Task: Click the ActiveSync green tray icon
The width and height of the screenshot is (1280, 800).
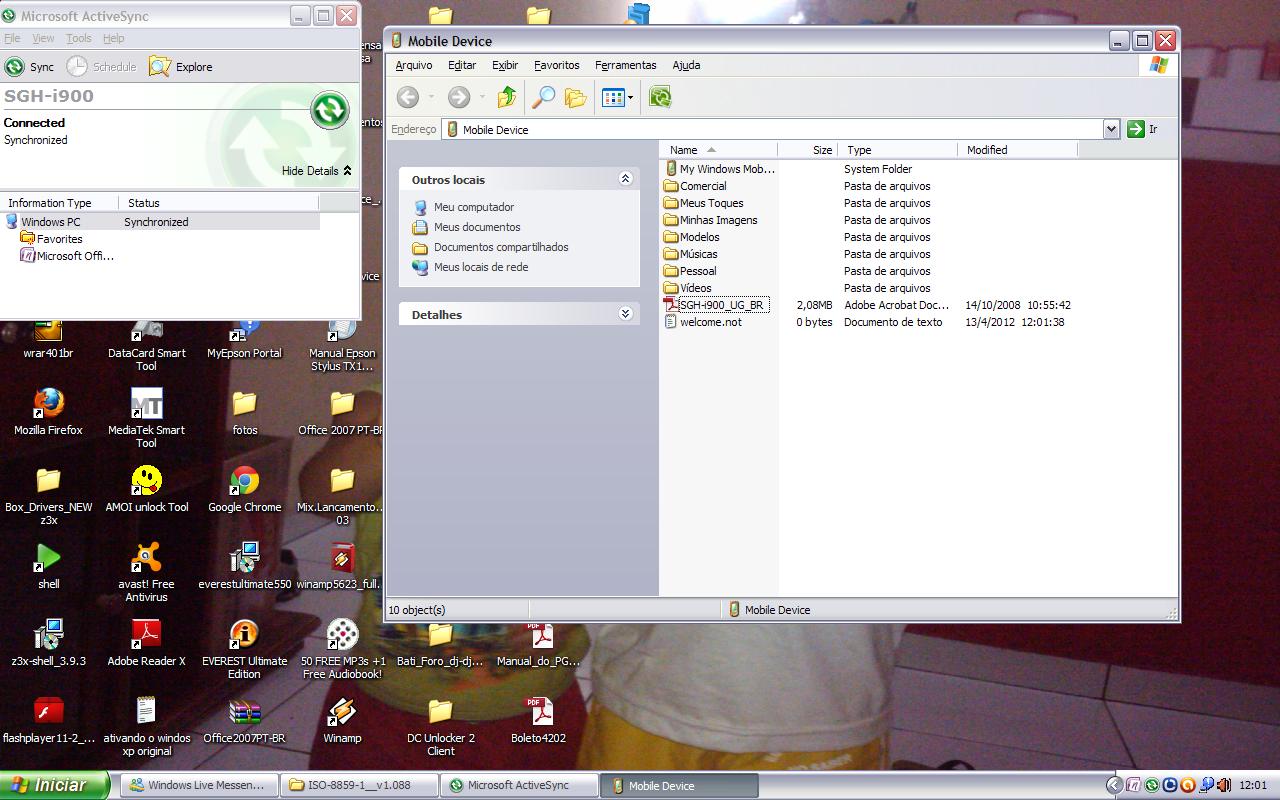Action: pyautogui.click(x=1152, y=785)
